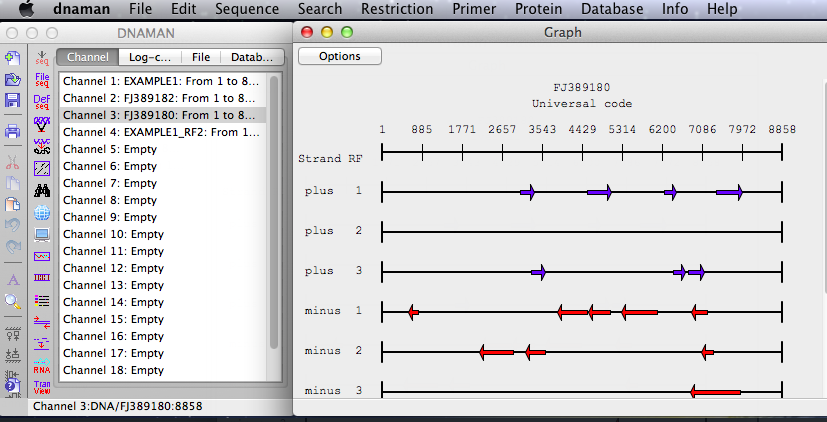Open the dnaman application menu
Viewport: 827px width, 422px height.
coord(82,9)
